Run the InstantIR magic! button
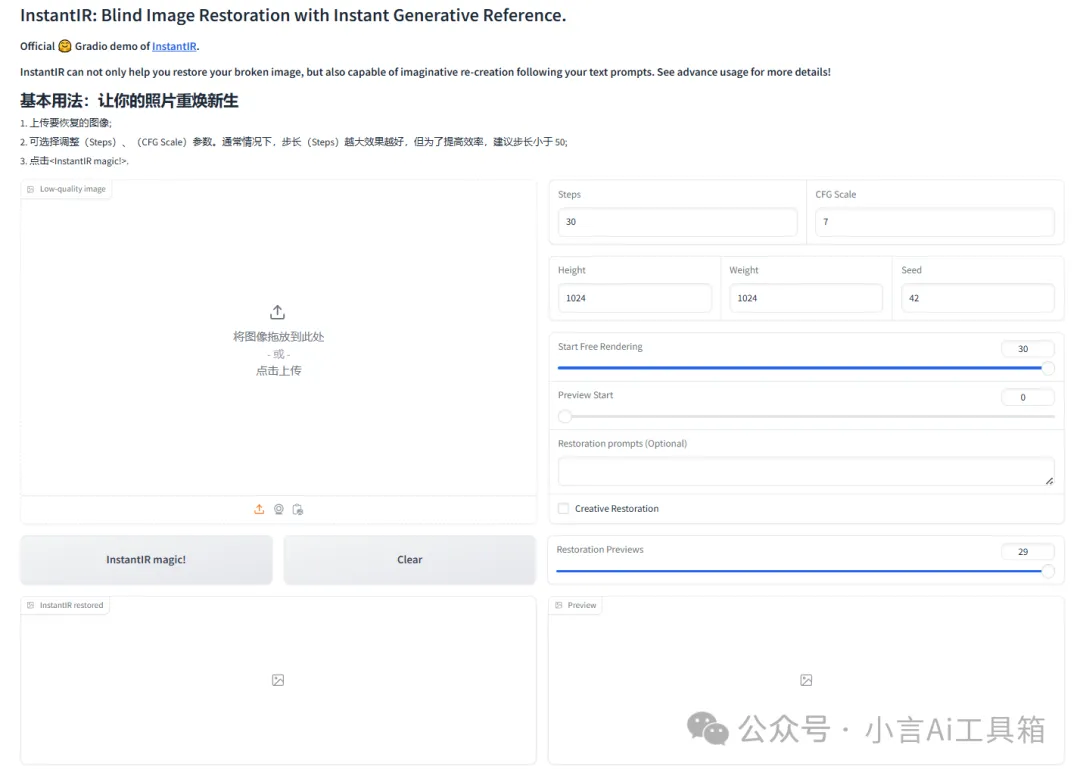This screenshot has width=1080, height=773. click(146, 559)
